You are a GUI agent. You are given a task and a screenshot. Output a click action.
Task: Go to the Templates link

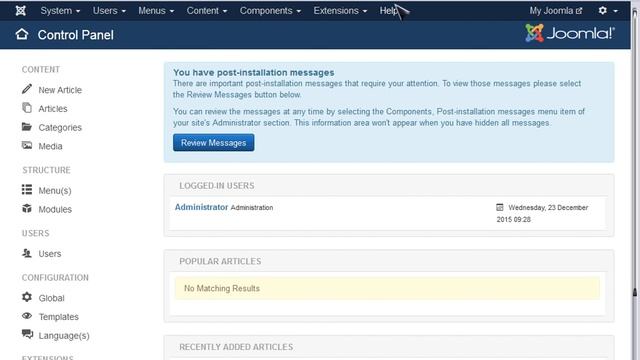point(58,317)
